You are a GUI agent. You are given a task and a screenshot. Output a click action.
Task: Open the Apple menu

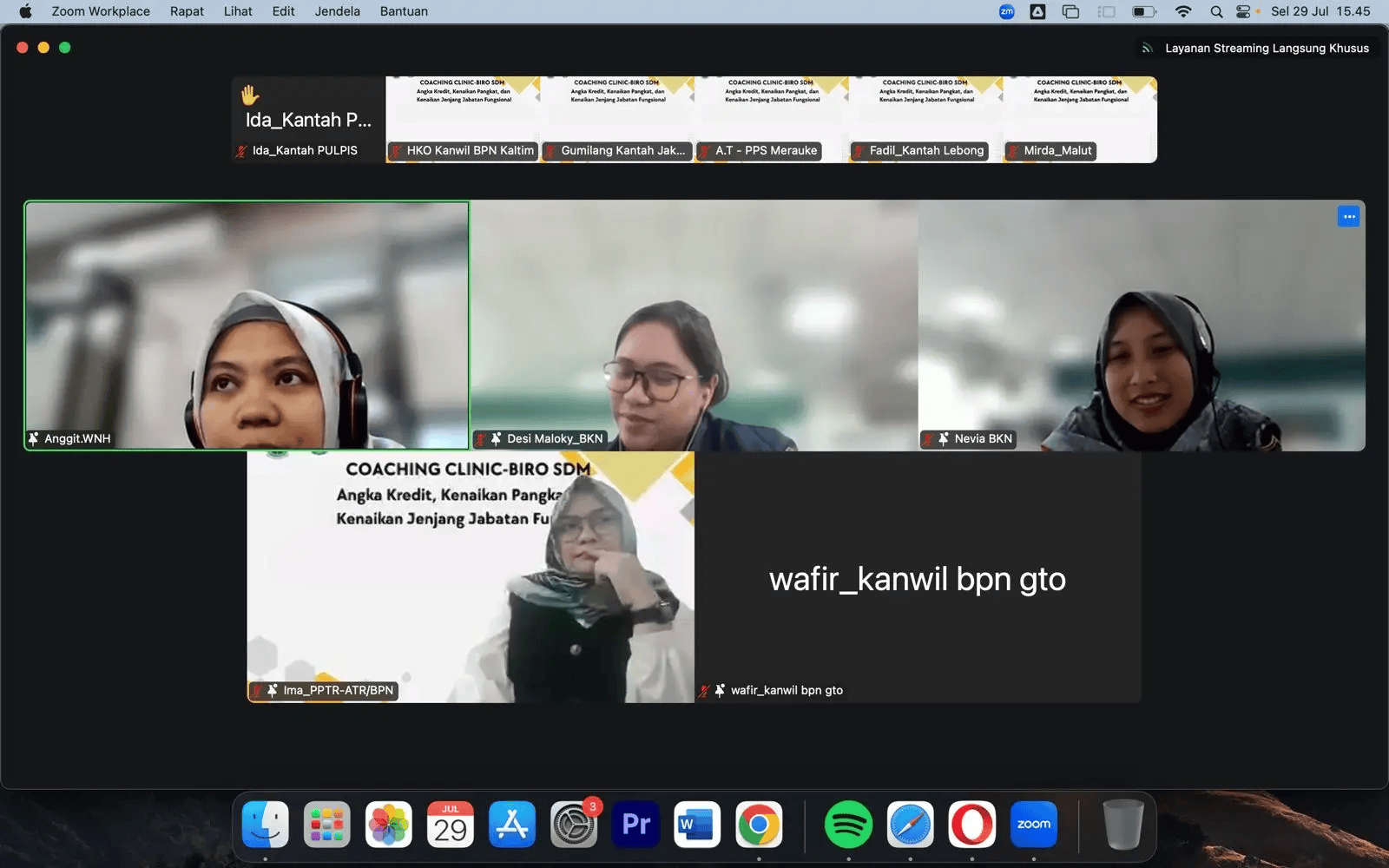[25, 11]
